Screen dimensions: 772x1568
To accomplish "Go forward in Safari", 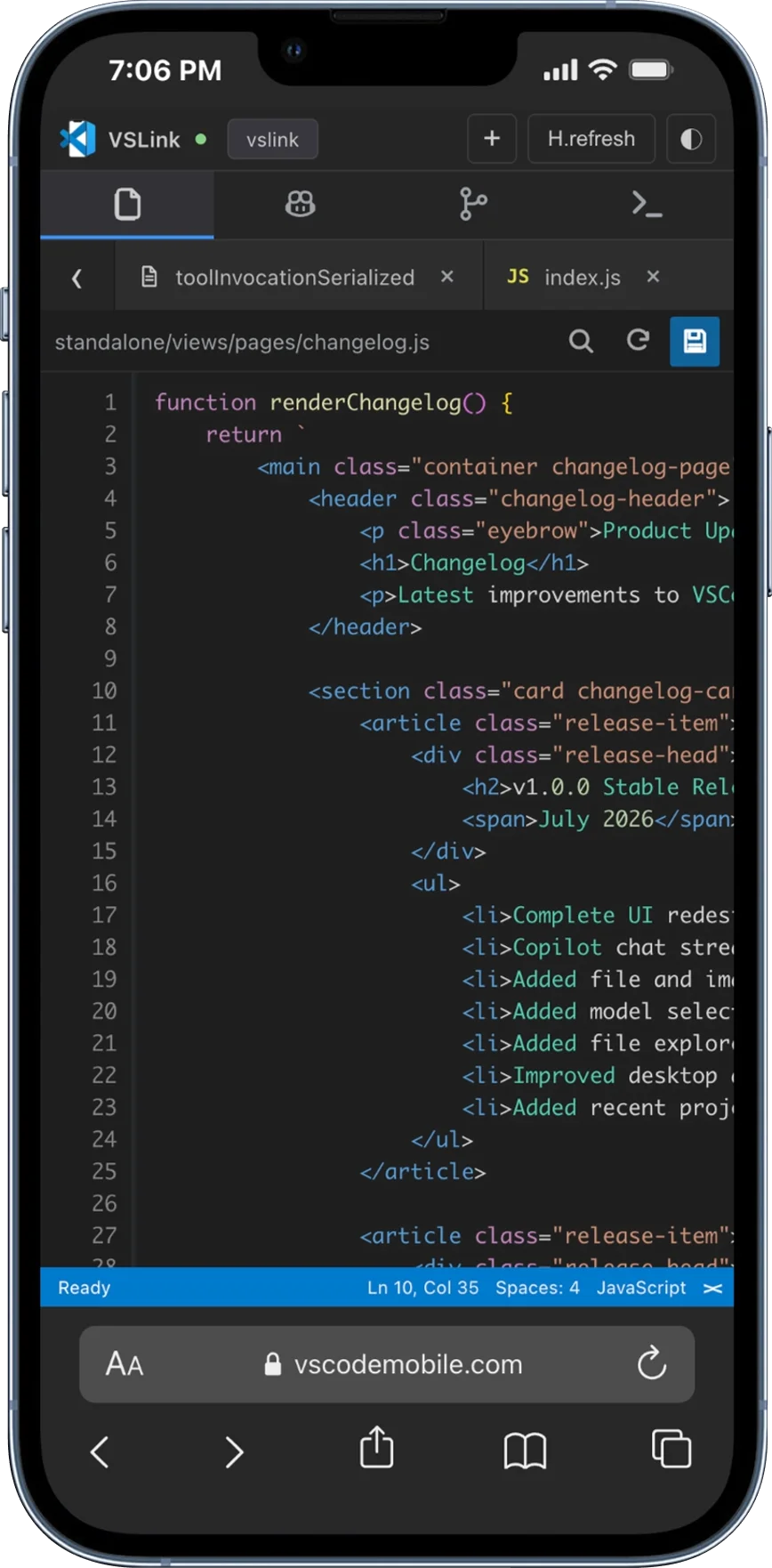I will coord(234,1452).
